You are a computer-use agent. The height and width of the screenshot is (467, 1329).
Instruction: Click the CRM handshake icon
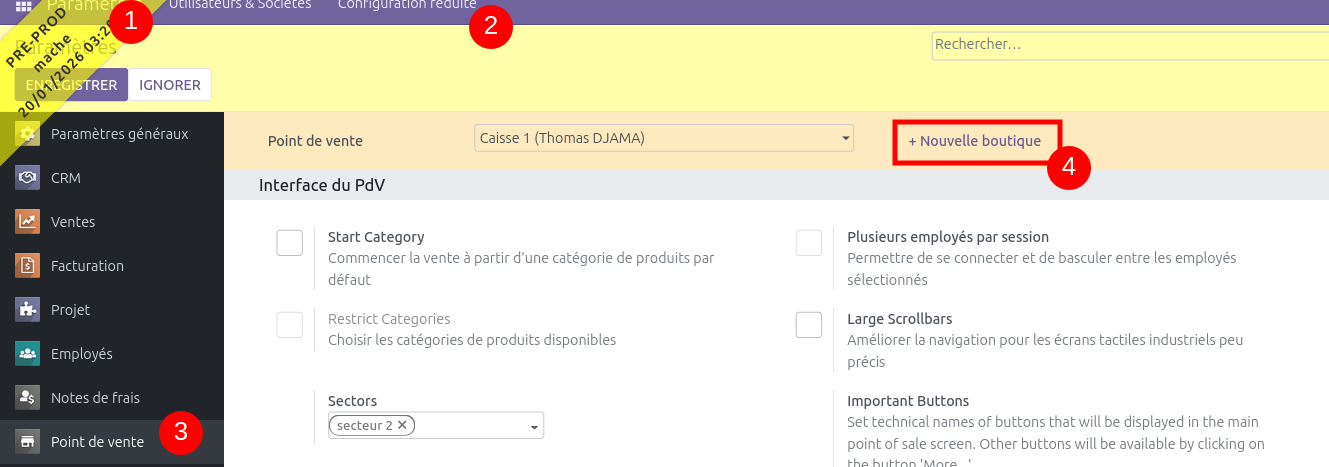pyautogui.click(x=28, y=178)
